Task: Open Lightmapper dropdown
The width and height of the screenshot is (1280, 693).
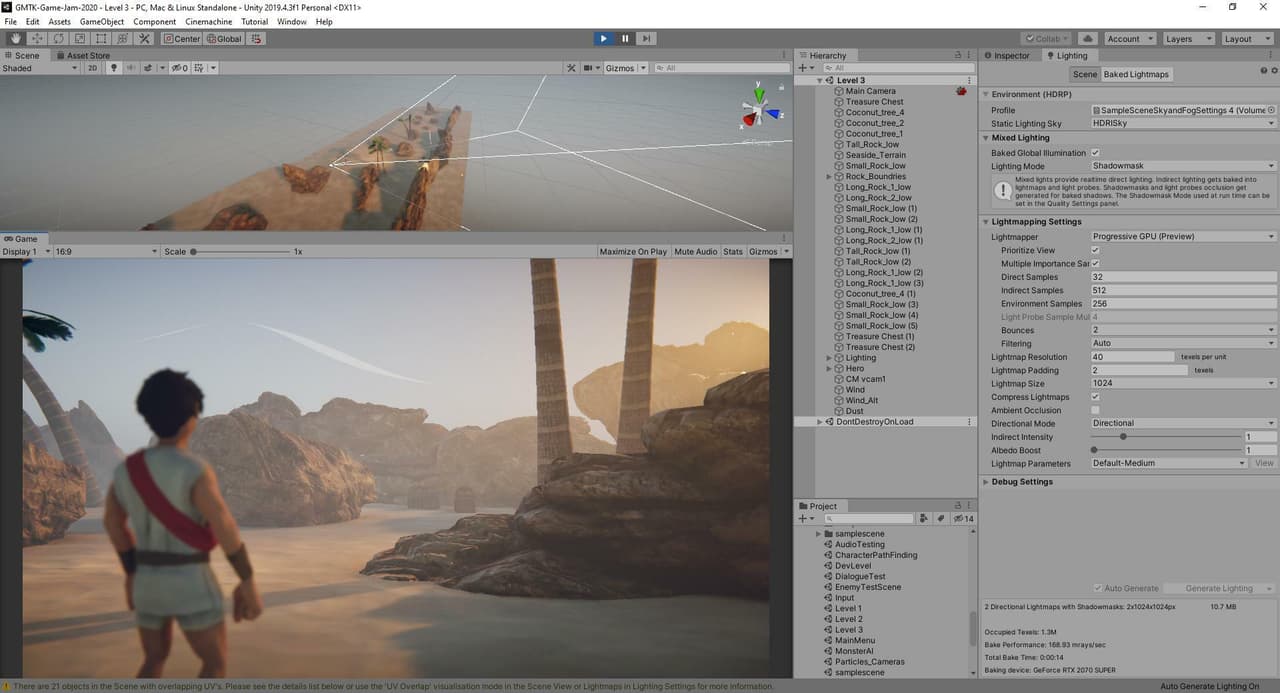Action: (1184, 237)
